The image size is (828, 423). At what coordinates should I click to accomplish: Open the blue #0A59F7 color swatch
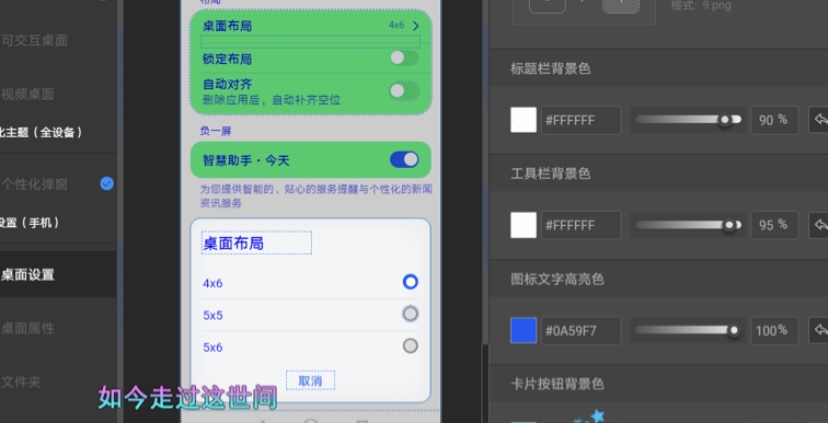pyautogui.click(x=523, y=330)
